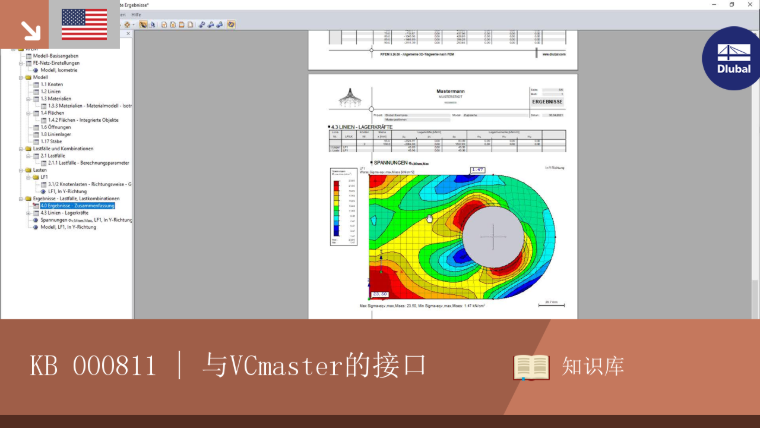The image size is (760, 428).
Task: Open the Hilfe menu
Action: click(x=136, y=15)
